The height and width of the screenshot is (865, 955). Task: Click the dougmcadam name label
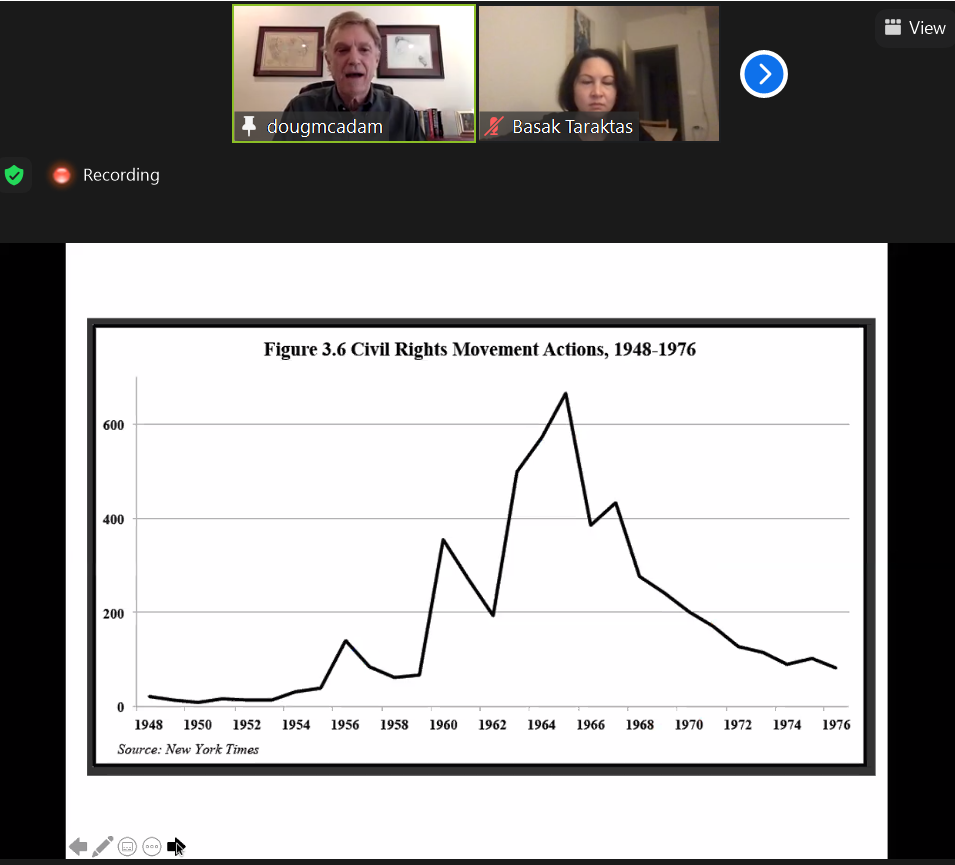point(324,127)
